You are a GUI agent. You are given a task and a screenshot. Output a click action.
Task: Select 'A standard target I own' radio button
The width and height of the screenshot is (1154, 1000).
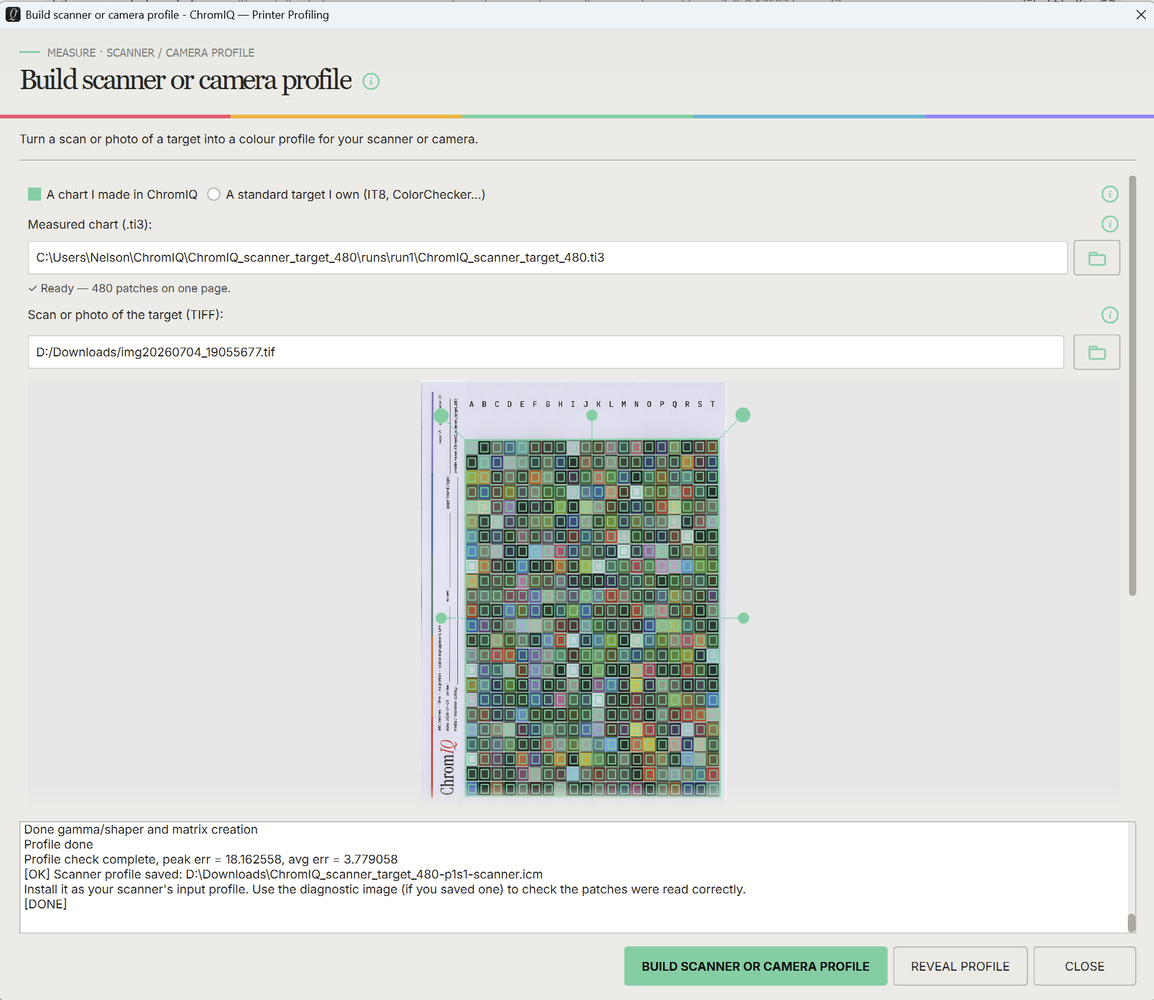pyautogui.click(x=213, y=194)
